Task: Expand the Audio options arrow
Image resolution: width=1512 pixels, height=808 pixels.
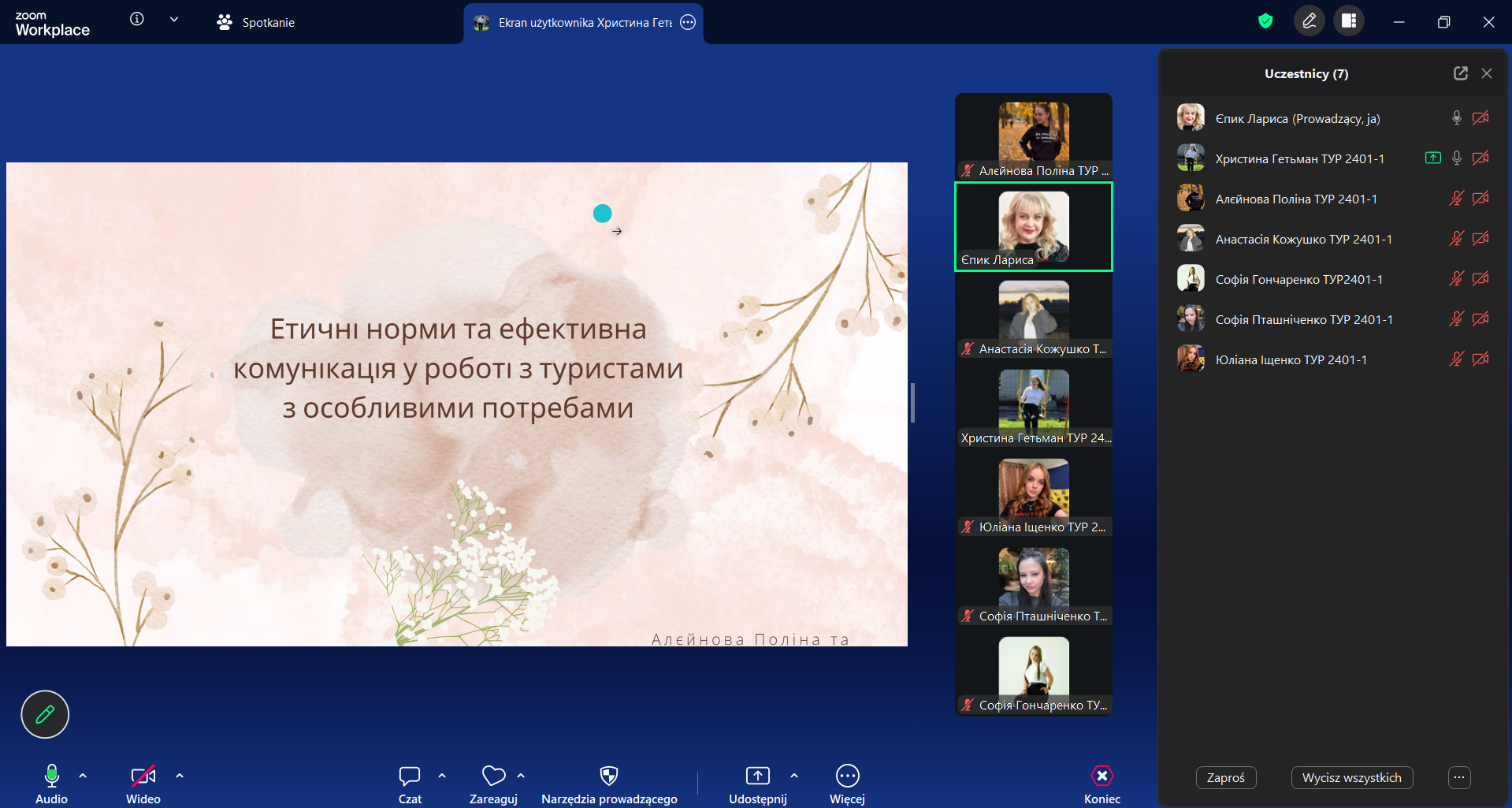Action: pyautogui.click(x=83, y=776)
